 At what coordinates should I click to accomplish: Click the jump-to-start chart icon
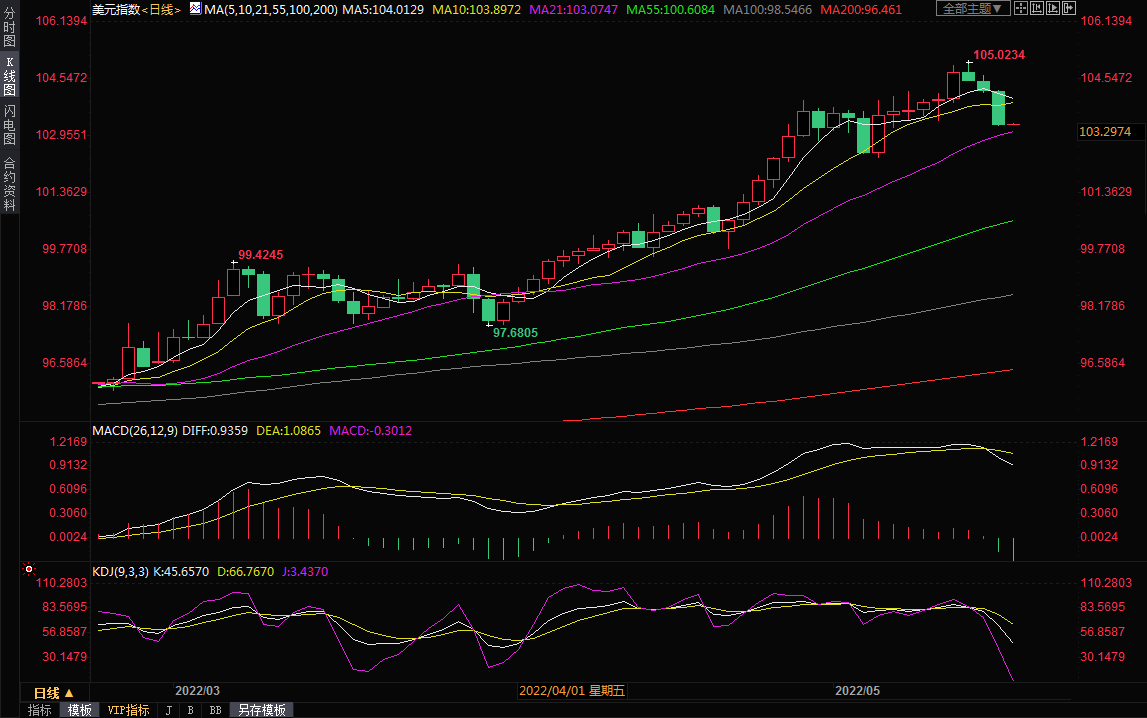tap(1035, 8)
